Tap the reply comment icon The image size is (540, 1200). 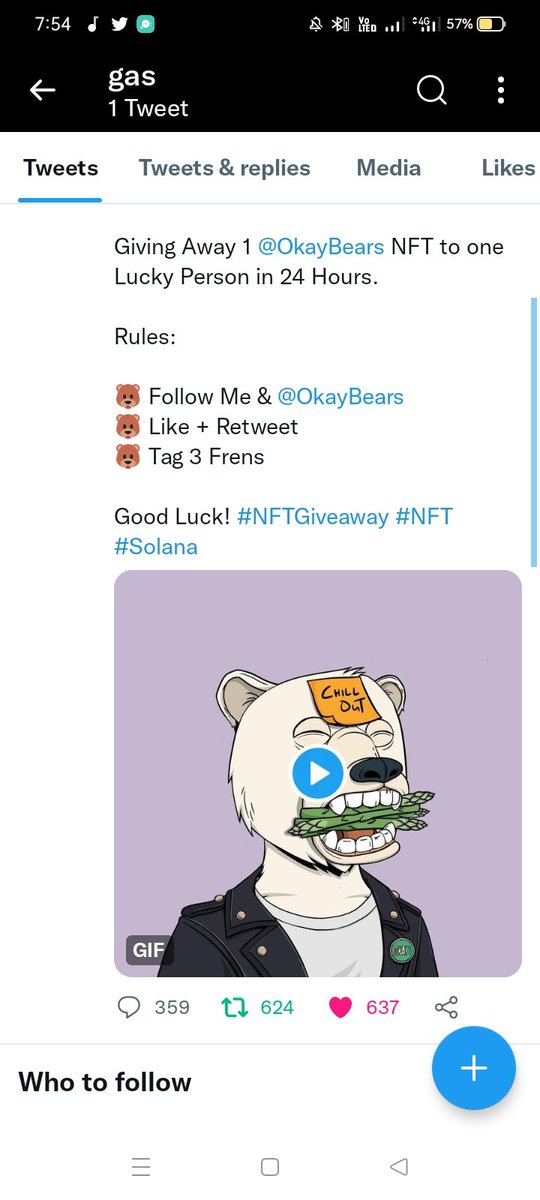point(129,1007)
